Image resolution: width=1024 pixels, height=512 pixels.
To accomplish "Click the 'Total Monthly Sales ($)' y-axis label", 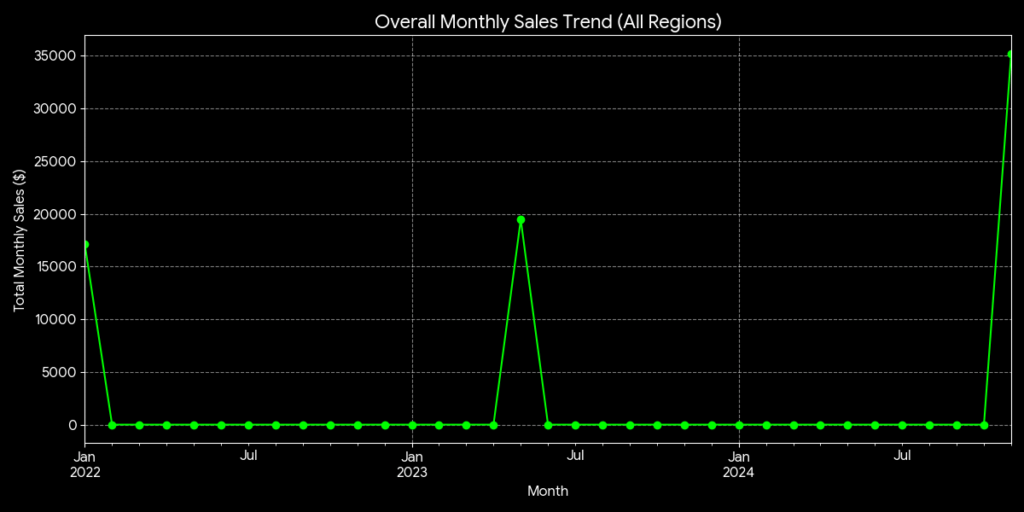I will [19, 239].
